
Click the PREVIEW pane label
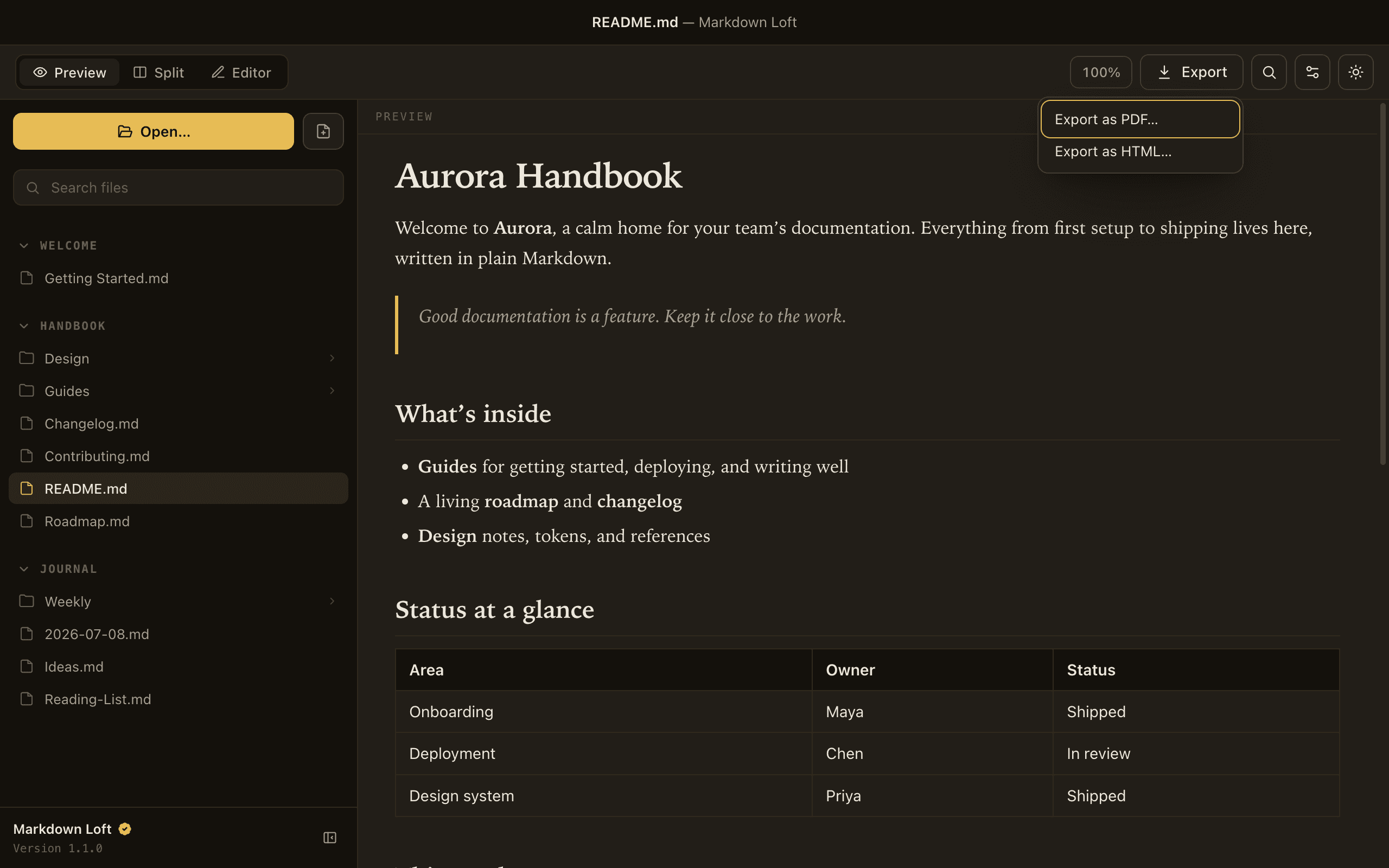404,117
